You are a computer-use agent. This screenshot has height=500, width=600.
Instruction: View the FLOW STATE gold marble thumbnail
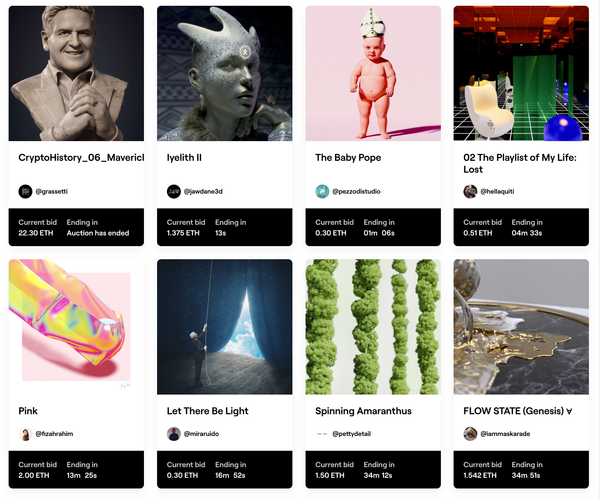pyautogui.click(x=521, y=327)
